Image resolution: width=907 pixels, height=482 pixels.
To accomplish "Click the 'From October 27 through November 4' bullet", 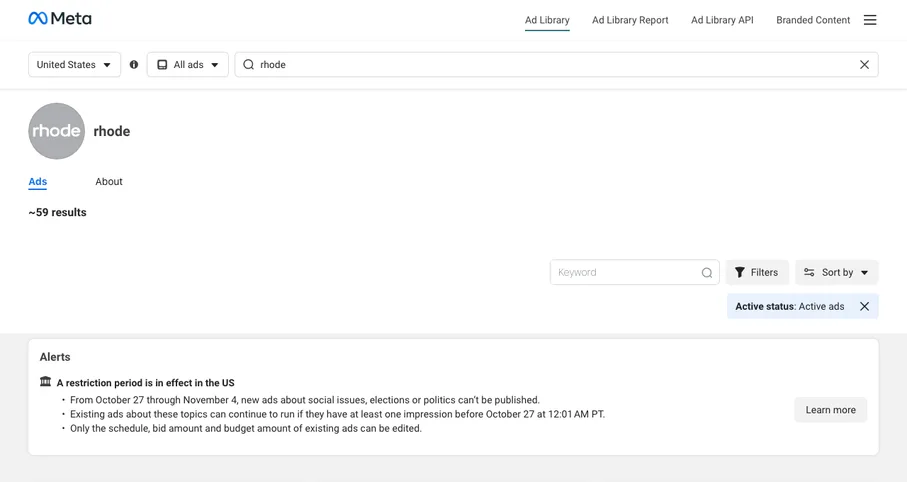I will coord(305,400).
